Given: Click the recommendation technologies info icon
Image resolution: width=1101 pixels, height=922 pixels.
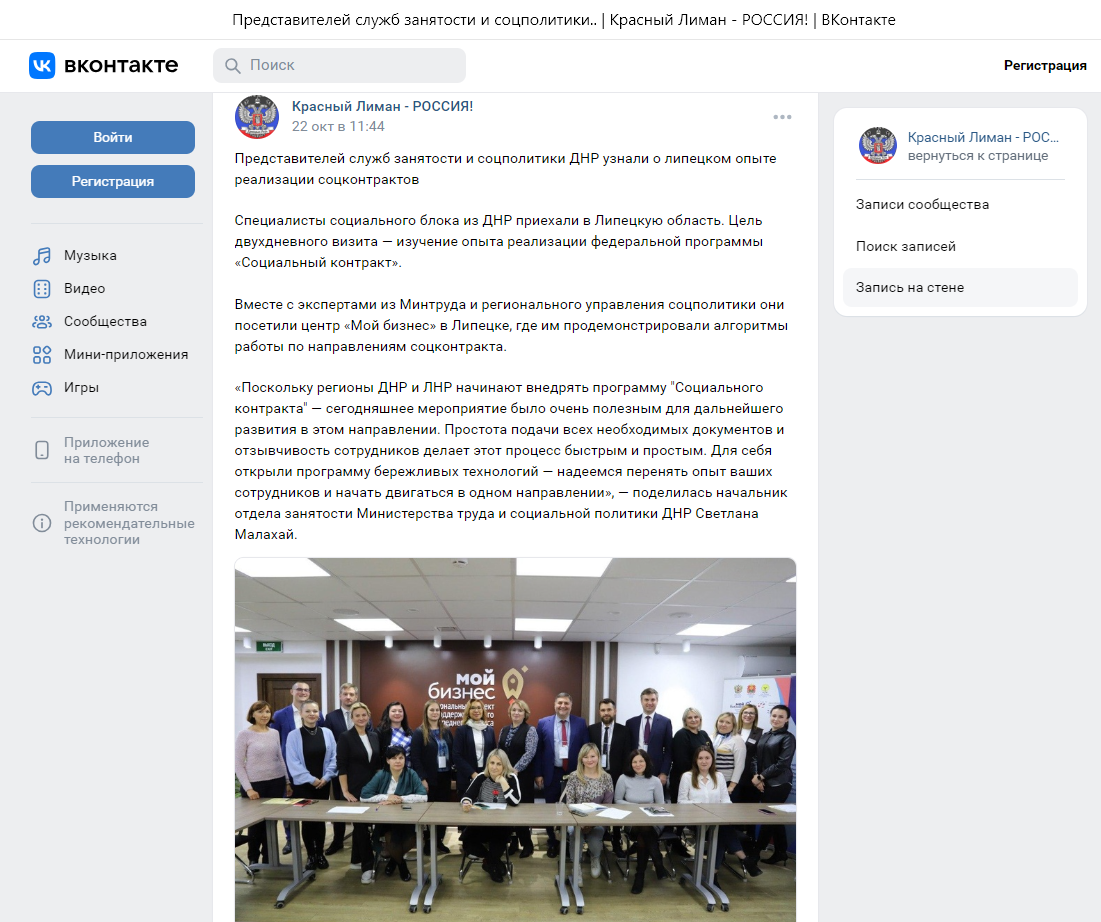Looking at the screenshot, I should (42, 523).
